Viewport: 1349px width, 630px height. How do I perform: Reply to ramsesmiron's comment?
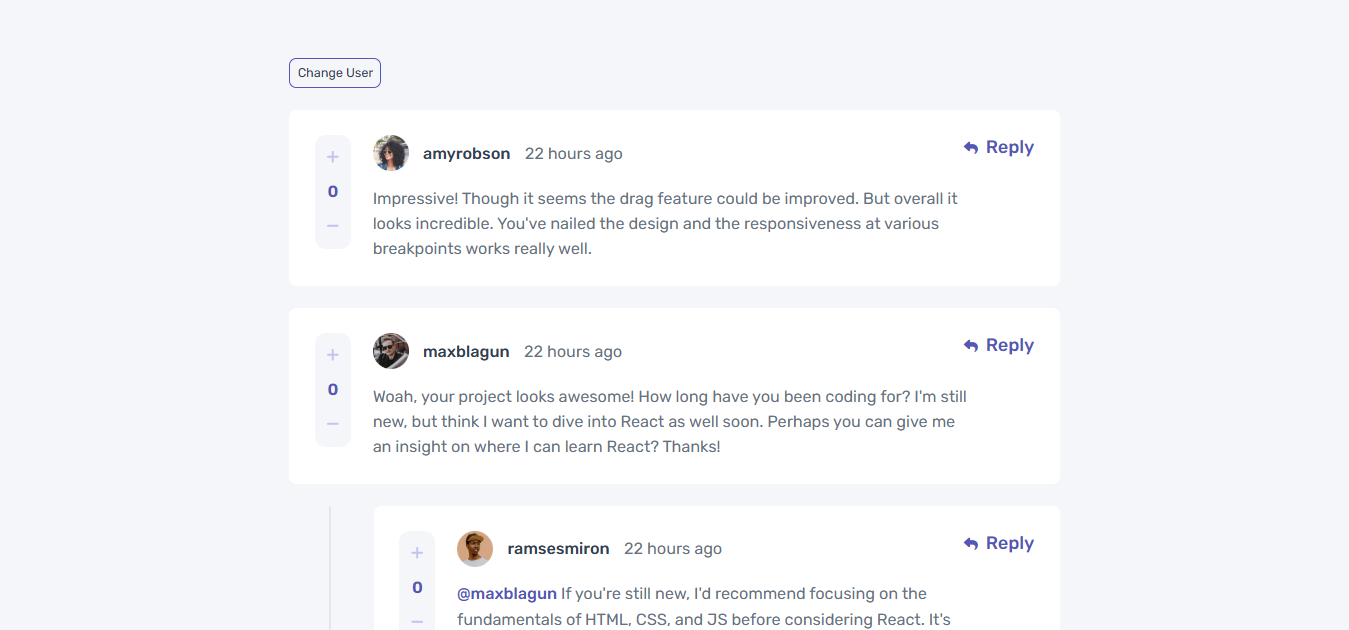point(999,543)
